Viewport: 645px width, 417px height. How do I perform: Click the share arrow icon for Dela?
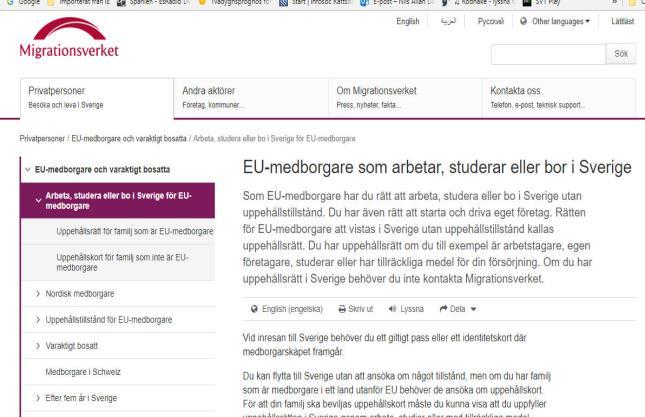point(443,309)
